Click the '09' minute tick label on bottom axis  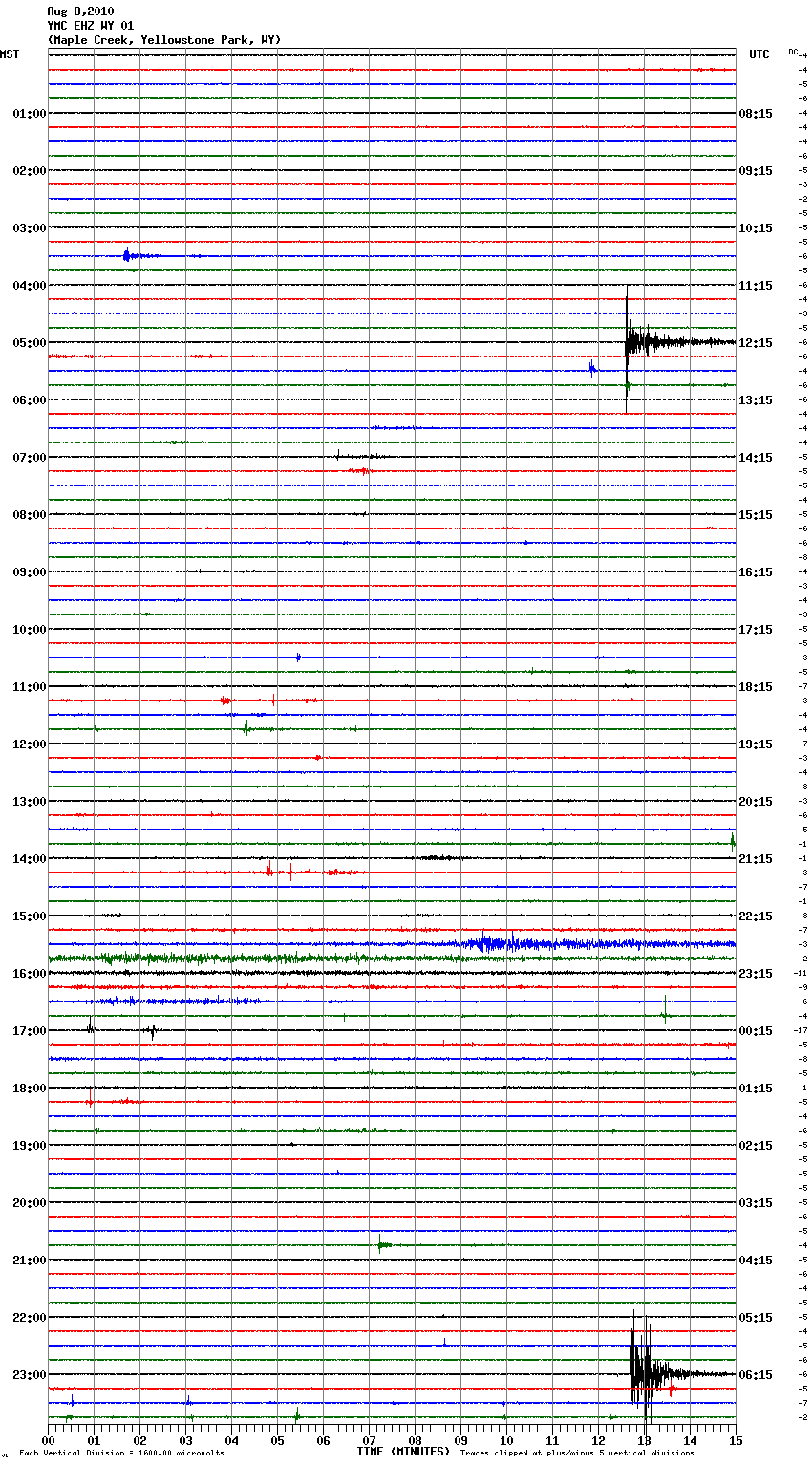coord(460,1440)
